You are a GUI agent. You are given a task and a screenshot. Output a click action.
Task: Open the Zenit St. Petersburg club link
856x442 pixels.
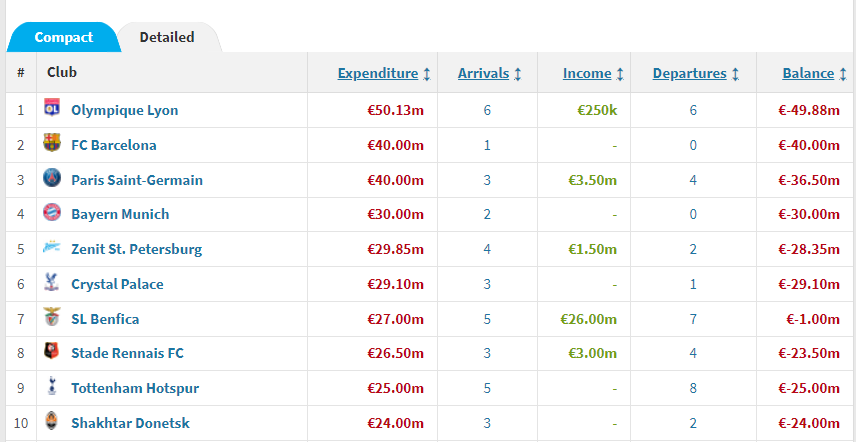136,249
